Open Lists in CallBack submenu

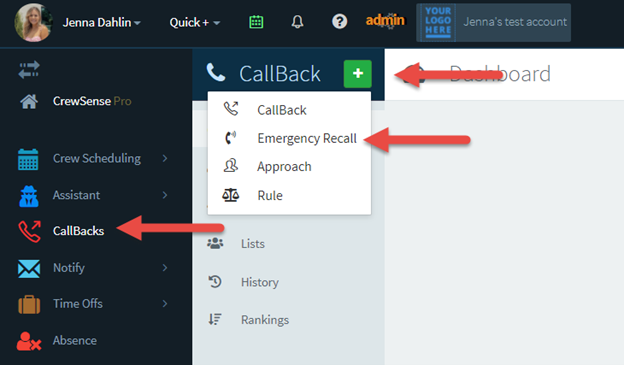tap(253, 244)
